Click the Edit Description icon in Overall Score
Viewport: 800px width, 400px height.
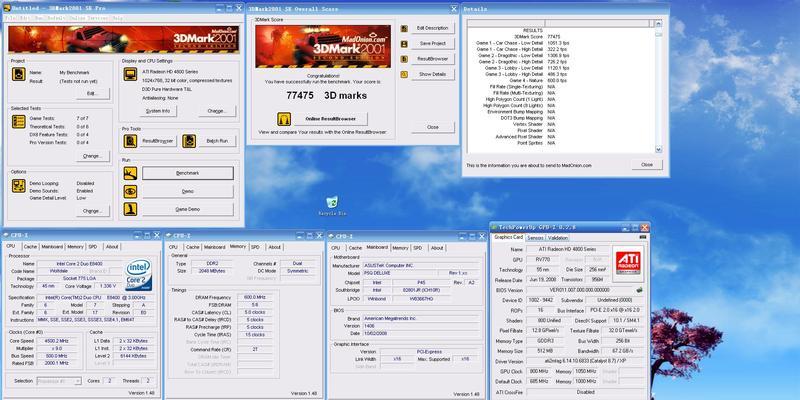click(x=404, y=29)
